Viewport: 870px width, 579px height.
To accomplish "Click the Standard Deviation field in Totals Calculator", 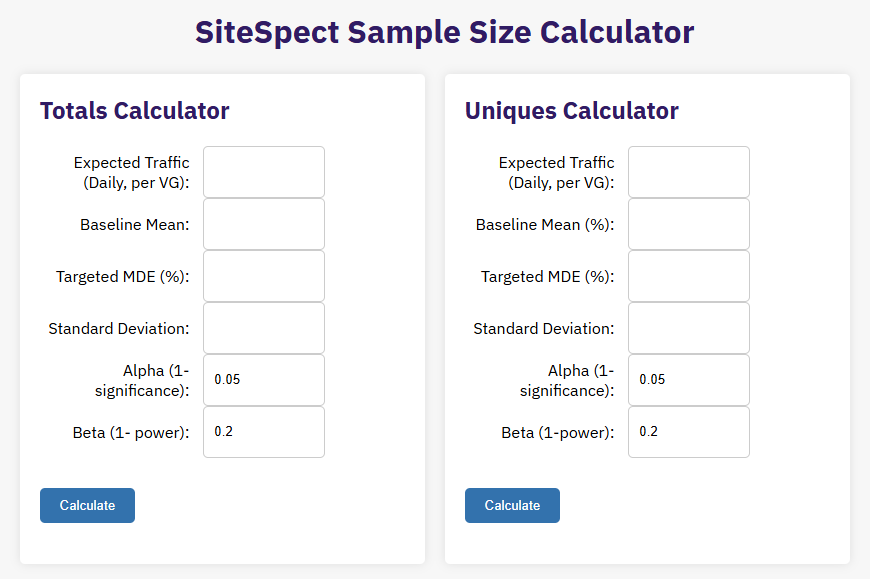I will 263,327.
